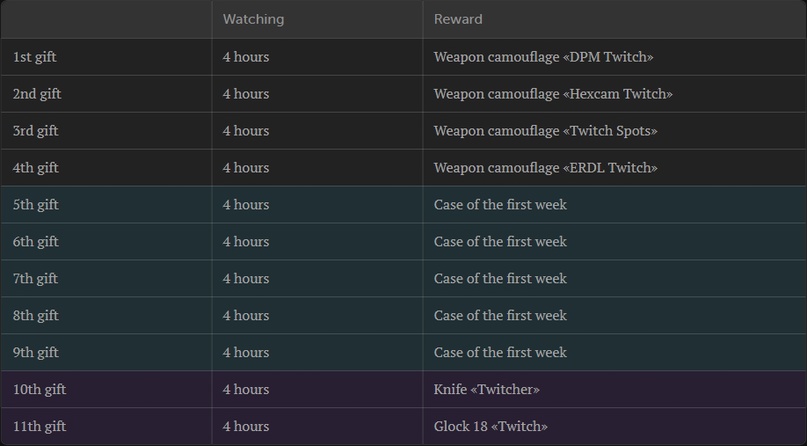This screenshot has height=446, width=807.
Task: Click Weapon camouflage «Twitch Spots» reward
Action: coord(545,131)
